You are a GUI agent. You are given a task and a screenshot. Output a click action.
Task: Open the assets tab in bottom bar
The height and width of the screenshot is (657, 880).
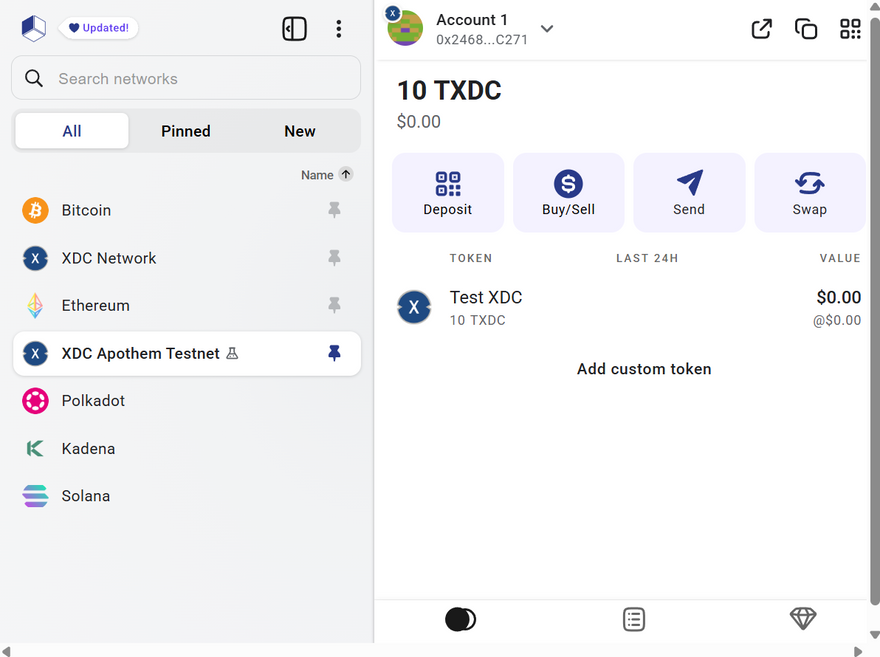460,619
